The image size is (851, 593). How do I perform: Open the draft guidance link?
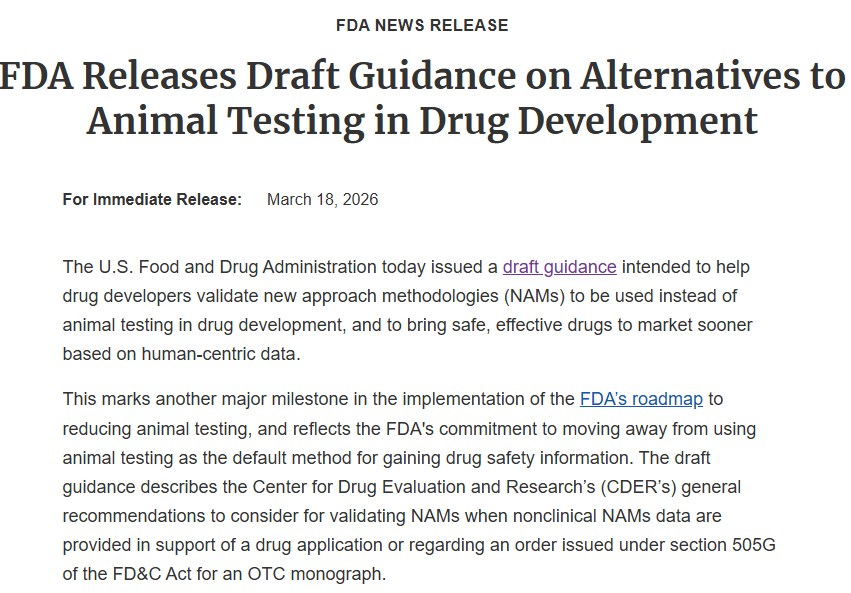point(559,267)
